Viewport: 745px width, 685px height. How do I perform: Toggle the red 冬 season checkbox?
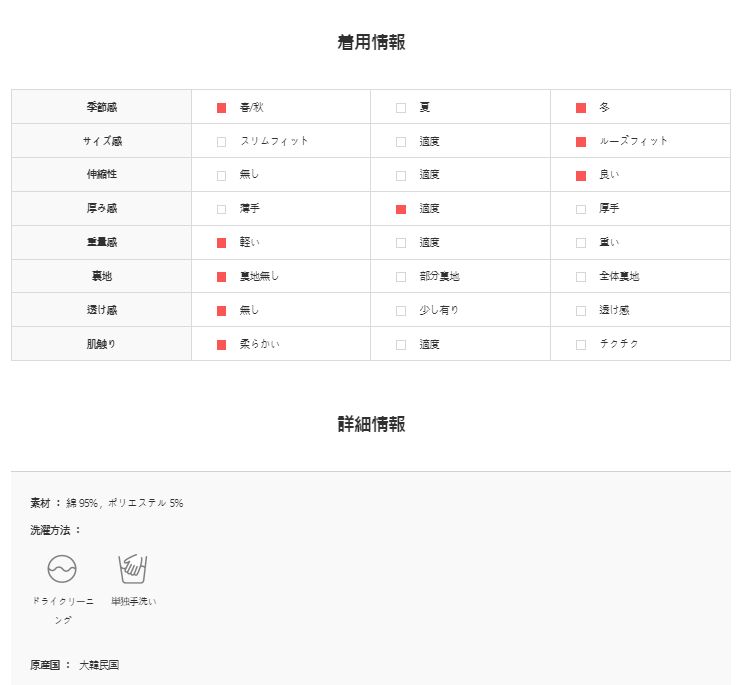coord(581,108)
